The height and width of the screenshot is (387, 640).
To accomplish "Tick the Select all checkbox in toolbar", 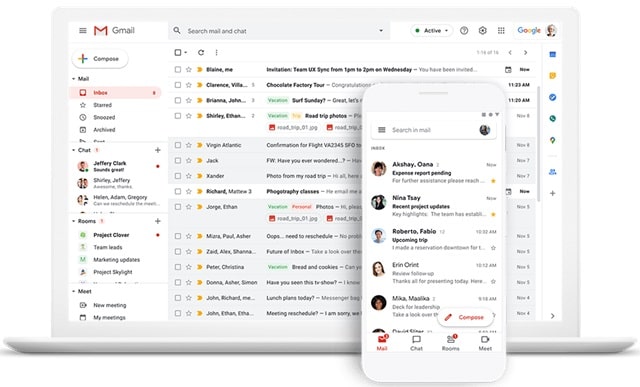I will coord(178,52).
